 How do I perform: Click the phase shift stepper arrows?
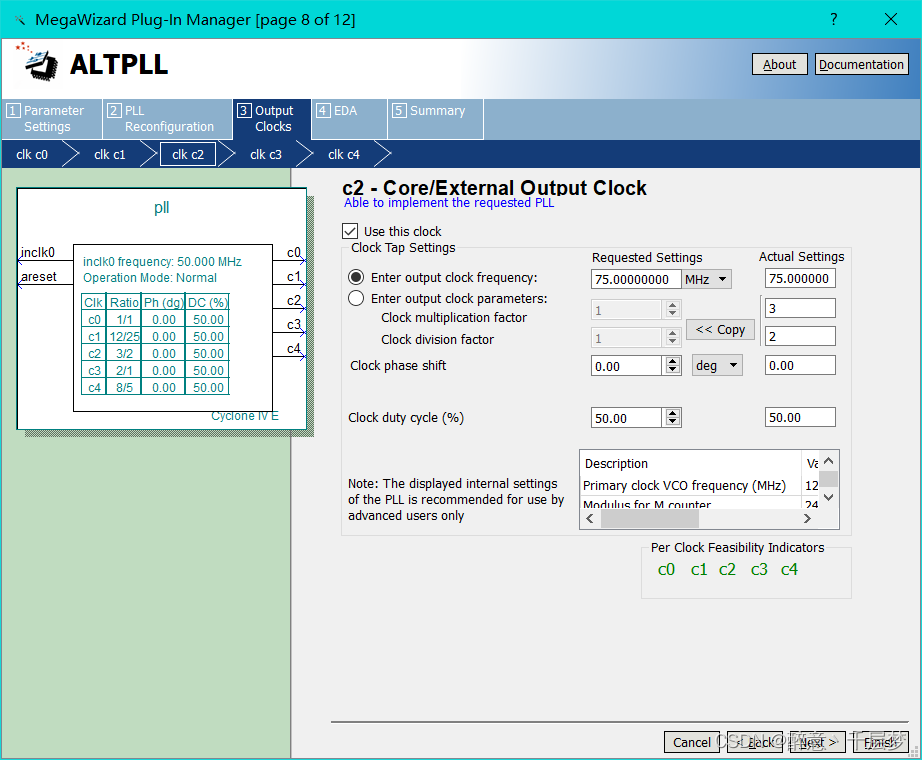[x=673, y=366]
